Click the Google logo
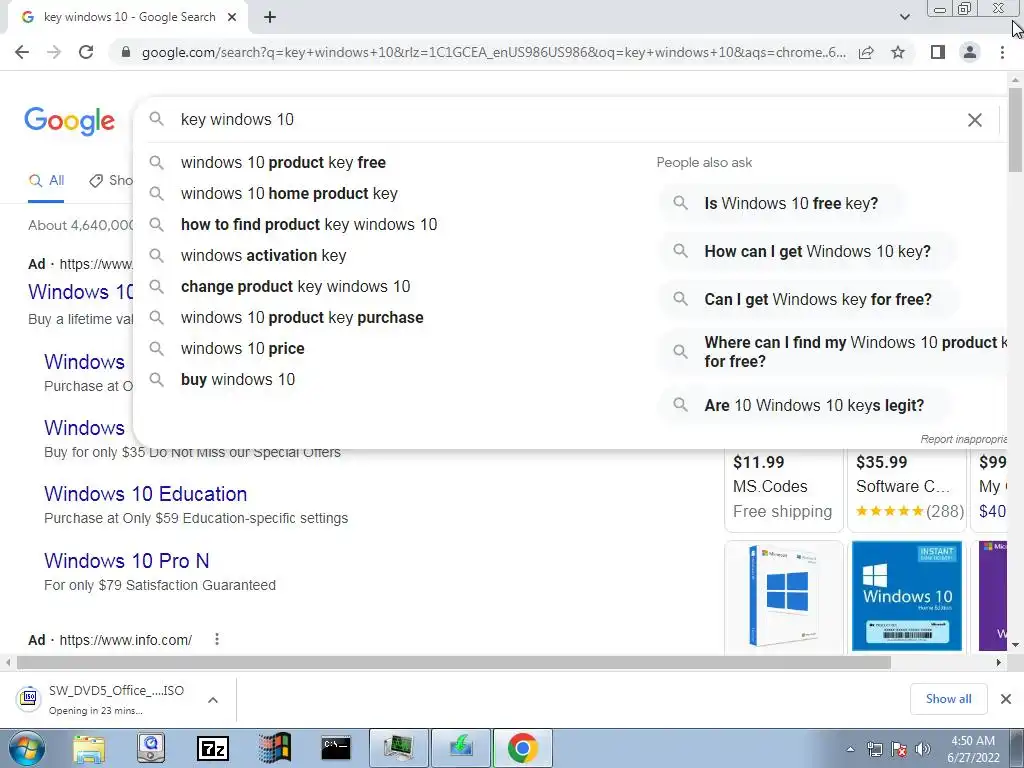Screen dimensions: 1024x768 pyautogui.click(x=70, y=121)
